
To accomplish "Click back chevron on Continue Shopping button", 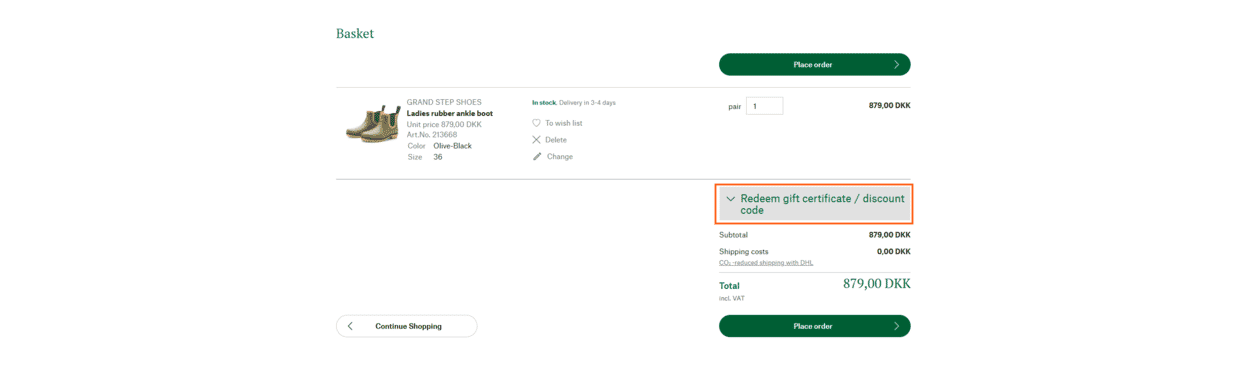I will [x=350, y=326].
